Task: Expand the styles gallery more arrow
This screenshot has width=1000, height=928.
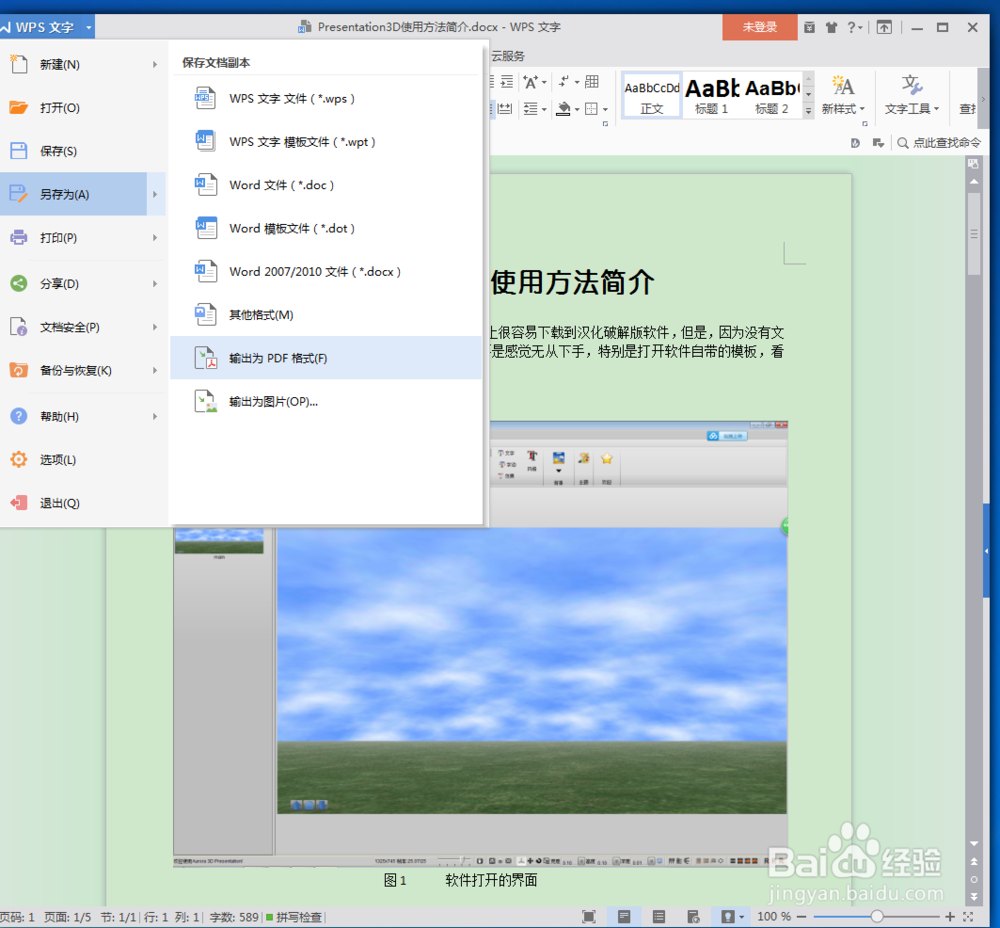Action: 808,110
